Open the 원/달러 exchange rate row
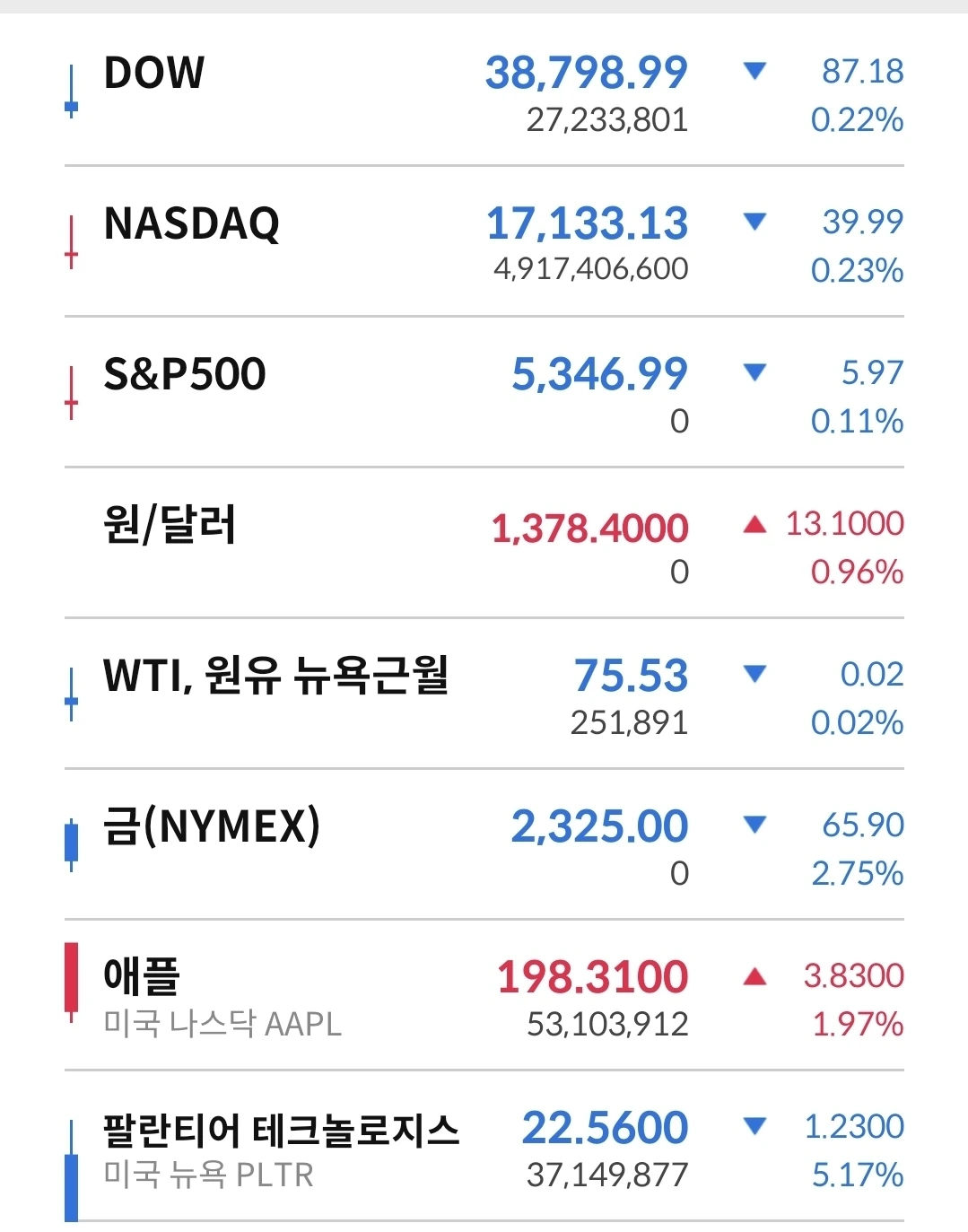The image size is (968, 1232). click(x=484, y=543)
